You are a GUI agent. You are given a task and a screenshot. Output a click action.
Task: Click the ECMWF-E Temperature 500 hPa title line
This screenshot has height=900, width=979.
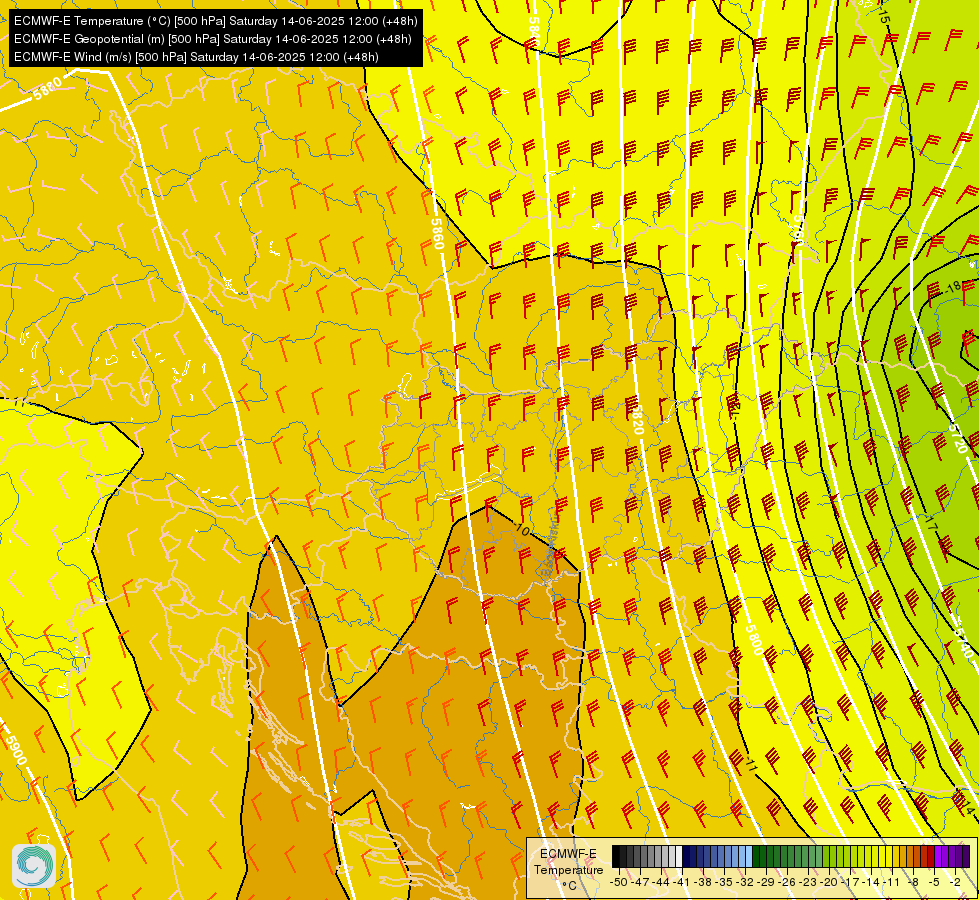pos(215,21)
